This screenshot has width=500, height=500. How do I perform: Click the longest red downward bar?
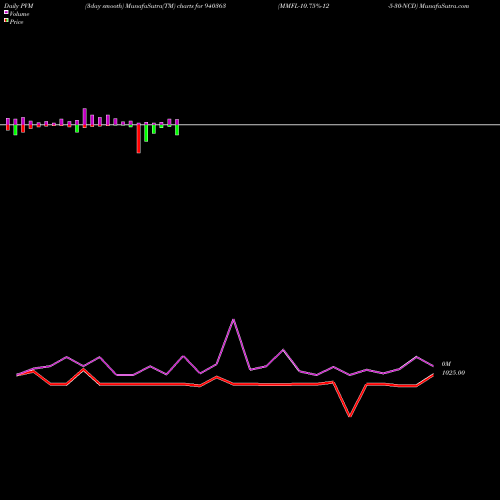pos(139,138)
